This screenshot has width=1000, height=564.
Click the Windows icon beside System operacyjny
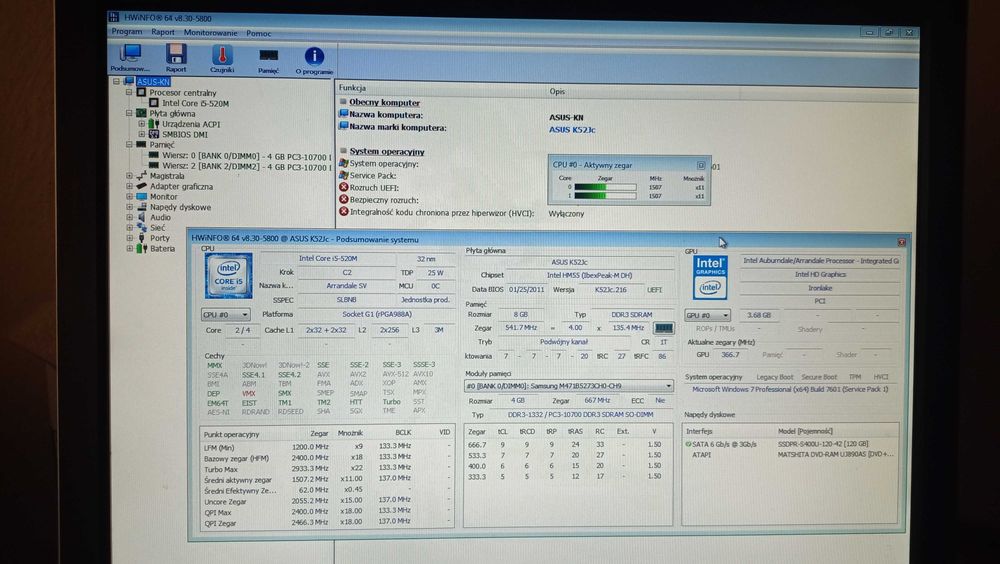point(343,163)
